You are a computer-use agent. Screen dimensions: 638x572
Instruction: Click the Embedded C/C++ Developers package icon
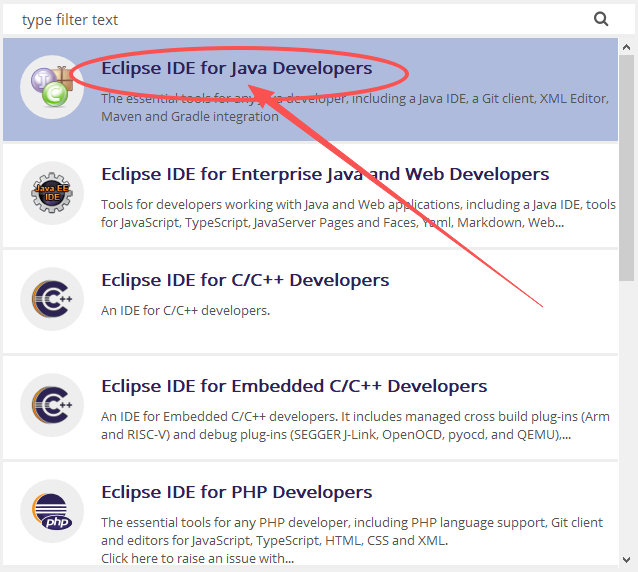click(x=52, y=405)
